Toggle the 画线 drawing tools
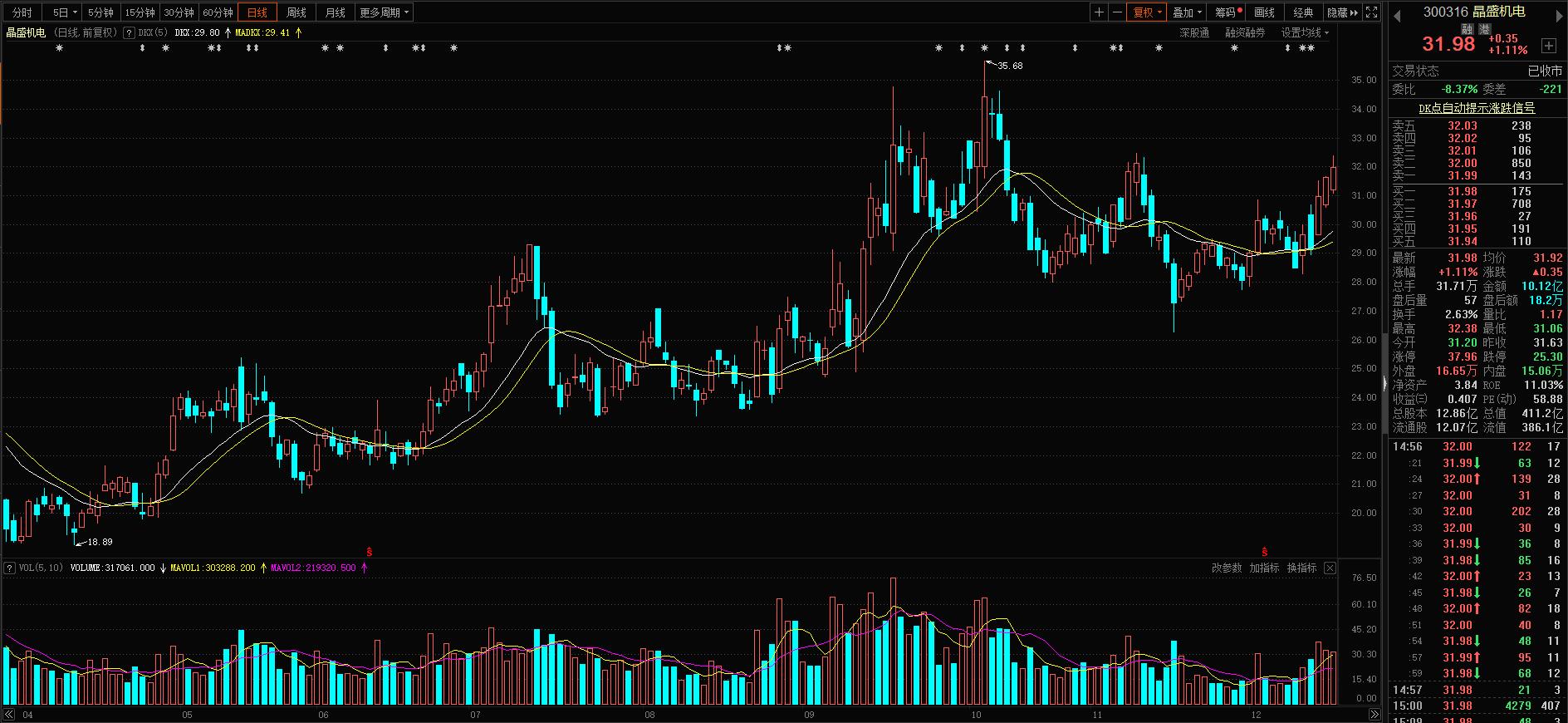Image resolution: width=1568 pixels, height=723 pixels. click(x=1264, y=12)
